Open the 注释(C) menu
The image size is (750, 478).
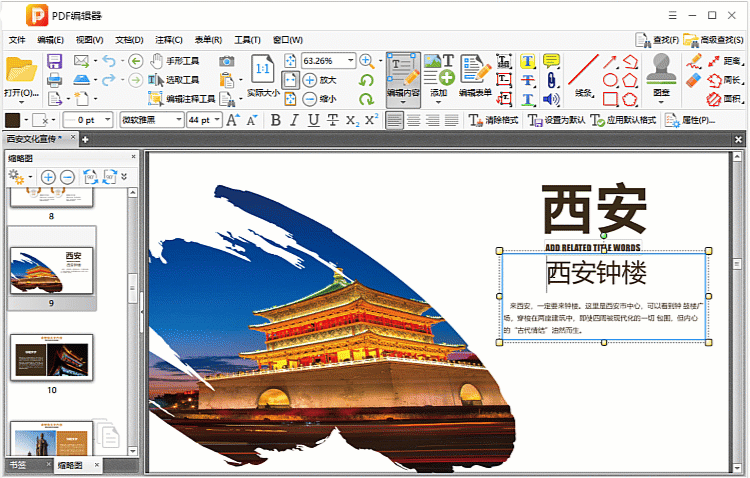[x=169, y=40]
